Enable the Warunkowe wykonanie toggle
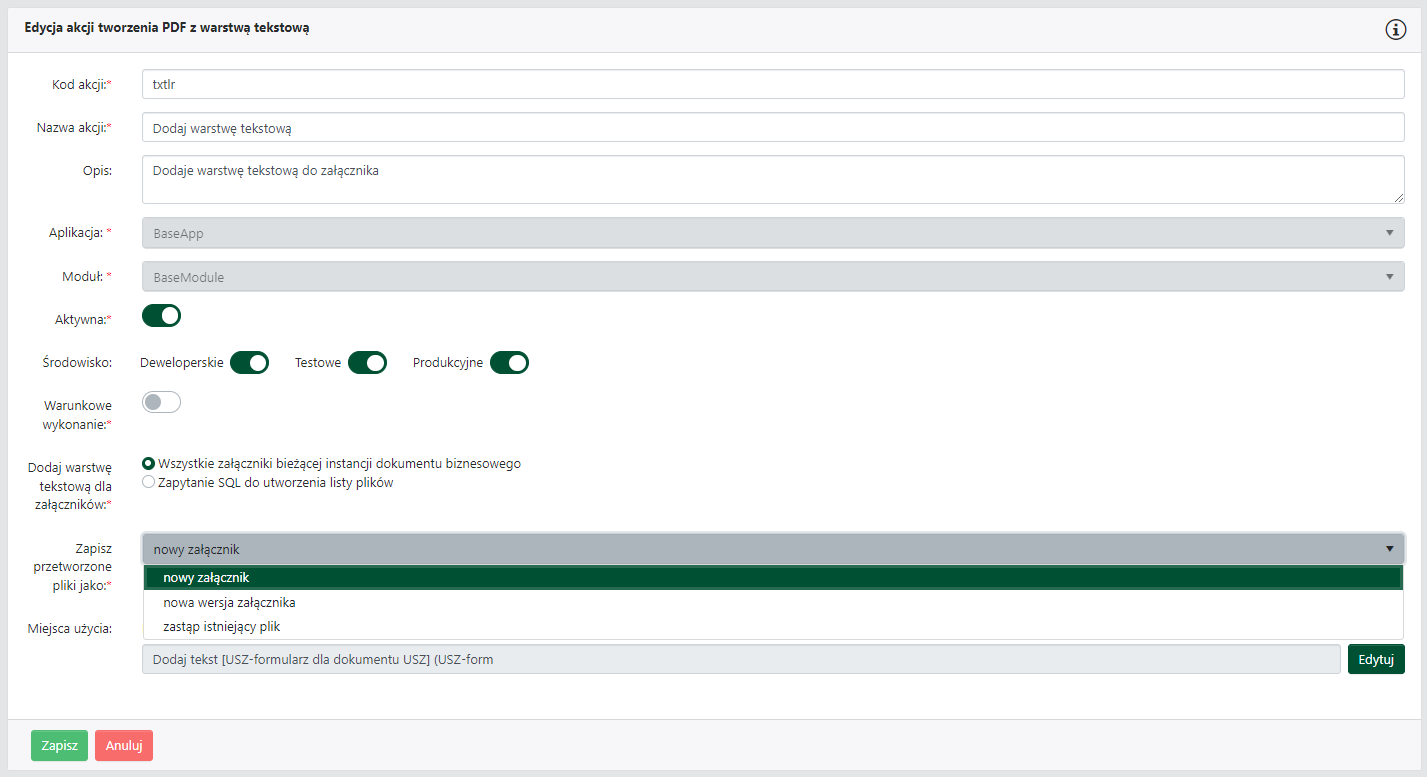The height and width of the screenshot is (777, 1427). point(161,402)
